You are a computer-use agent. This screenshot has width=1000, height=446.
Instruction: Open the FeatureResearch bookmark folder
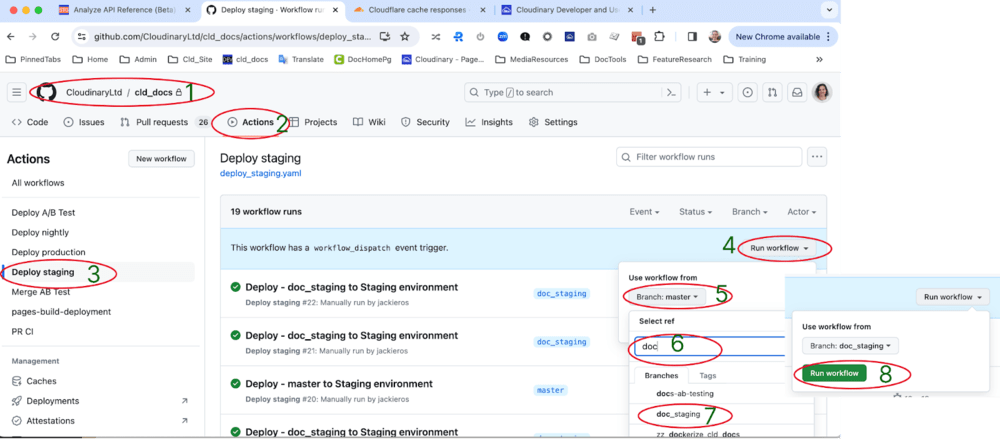pyautogui.click(x=675, y=59)
